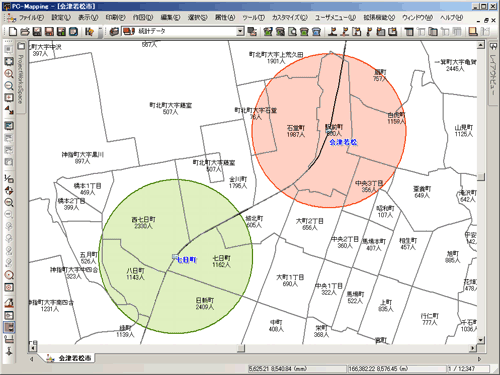The width and height of the screenshot is (500, 375).
Task: Select the Zoom Out magnifier tool
Action: [9, 86]
